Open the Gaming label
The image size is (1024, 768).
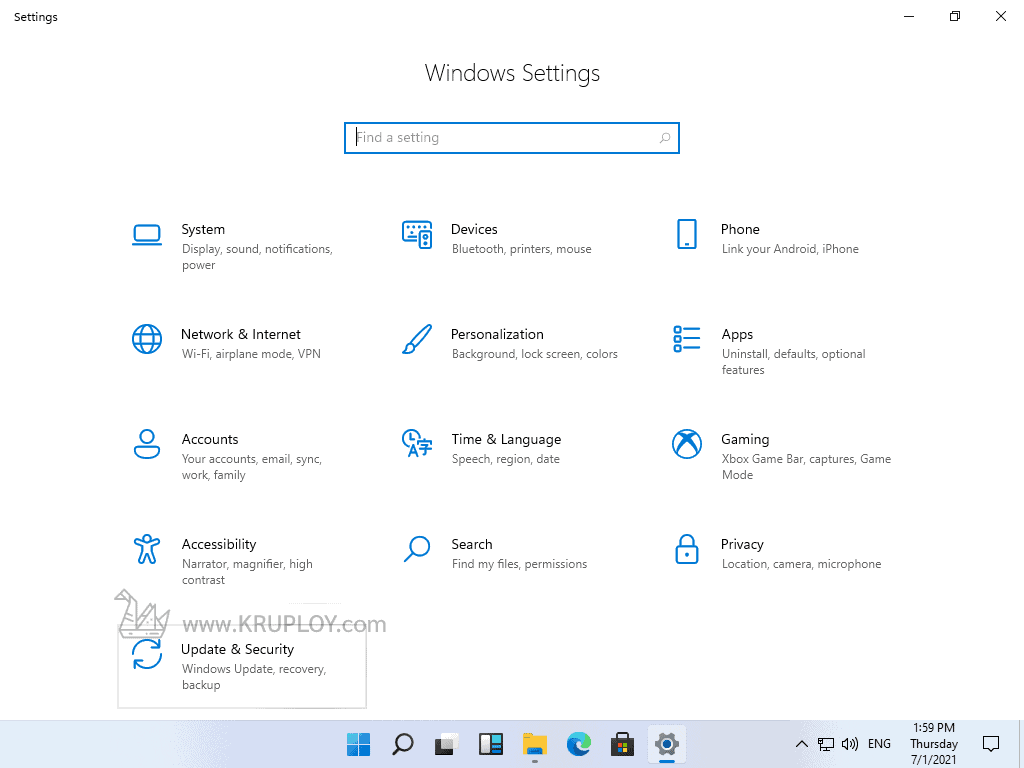coord(745,440)
